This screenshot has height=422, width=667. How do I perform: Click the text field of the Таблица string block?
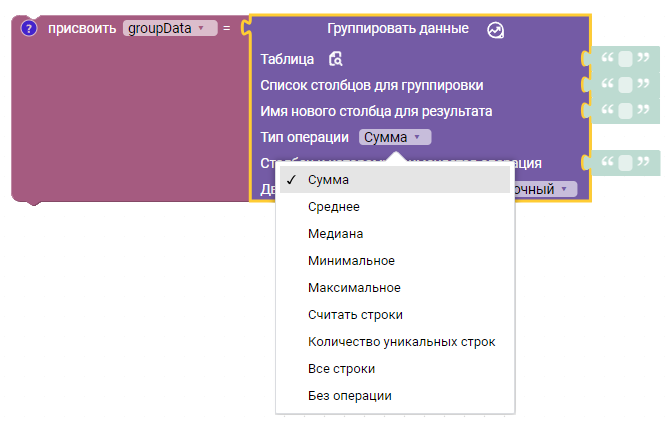625,59
